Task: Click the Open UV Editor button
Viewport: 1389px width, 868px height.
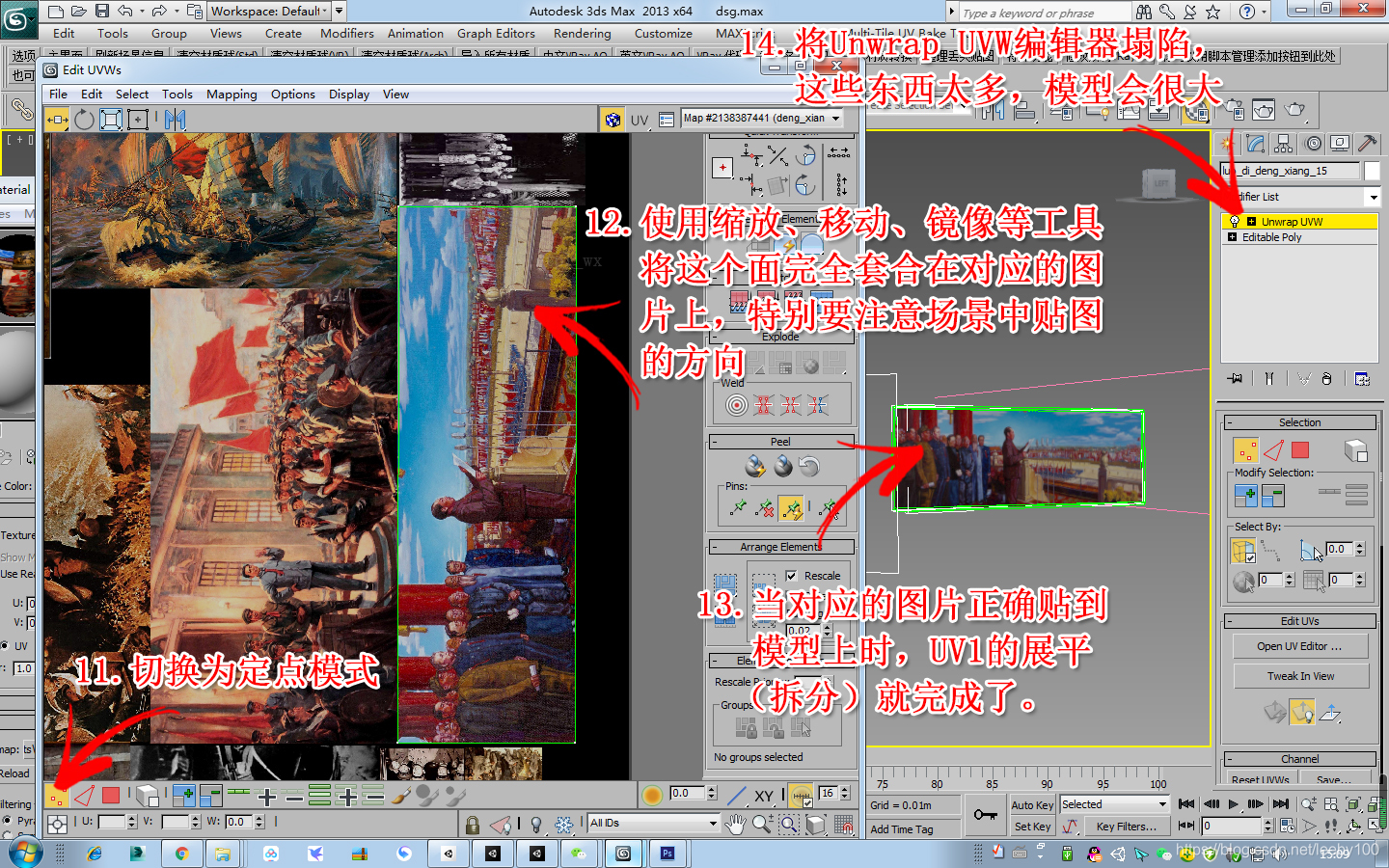Action: [x=1299, y=645]
